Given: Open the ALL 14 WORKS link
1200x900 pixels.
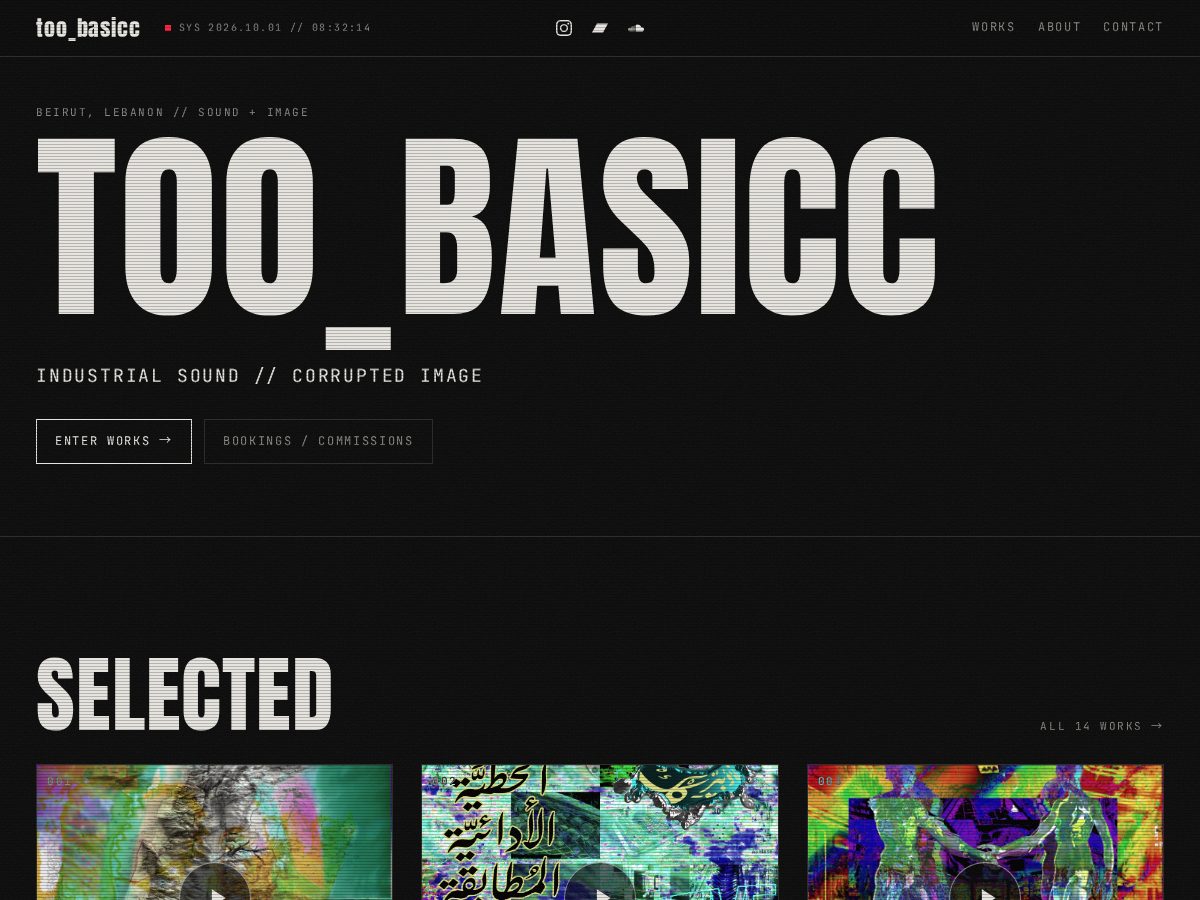Looking at the screenshot, I should pos(1101,726).
